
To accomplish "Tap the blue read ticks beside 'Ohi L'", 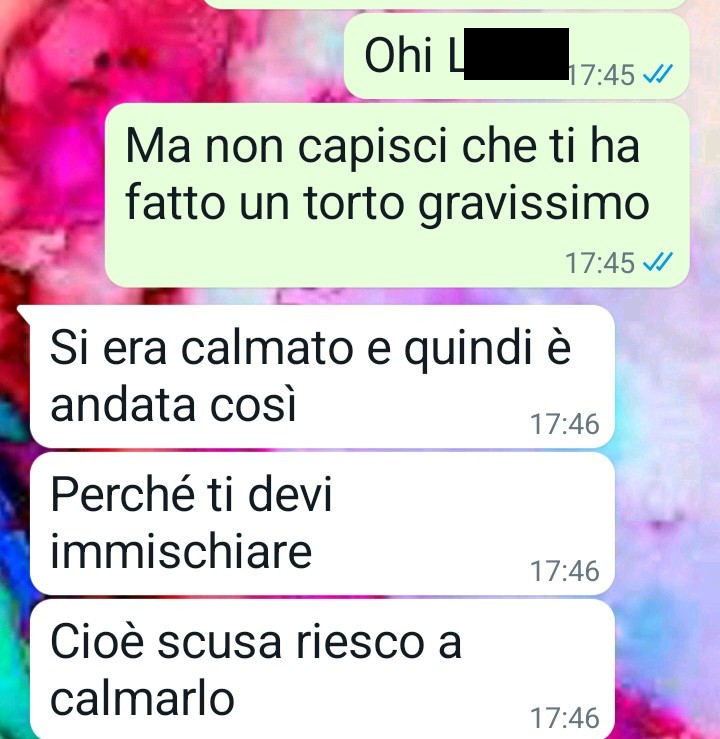I will tap(658, 74).
